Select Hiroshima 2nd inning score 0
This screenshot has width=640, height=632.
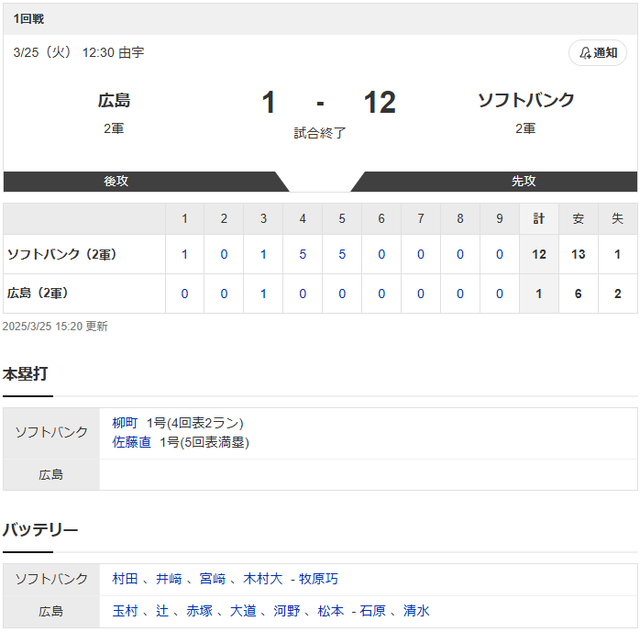(x=224, y=294)
